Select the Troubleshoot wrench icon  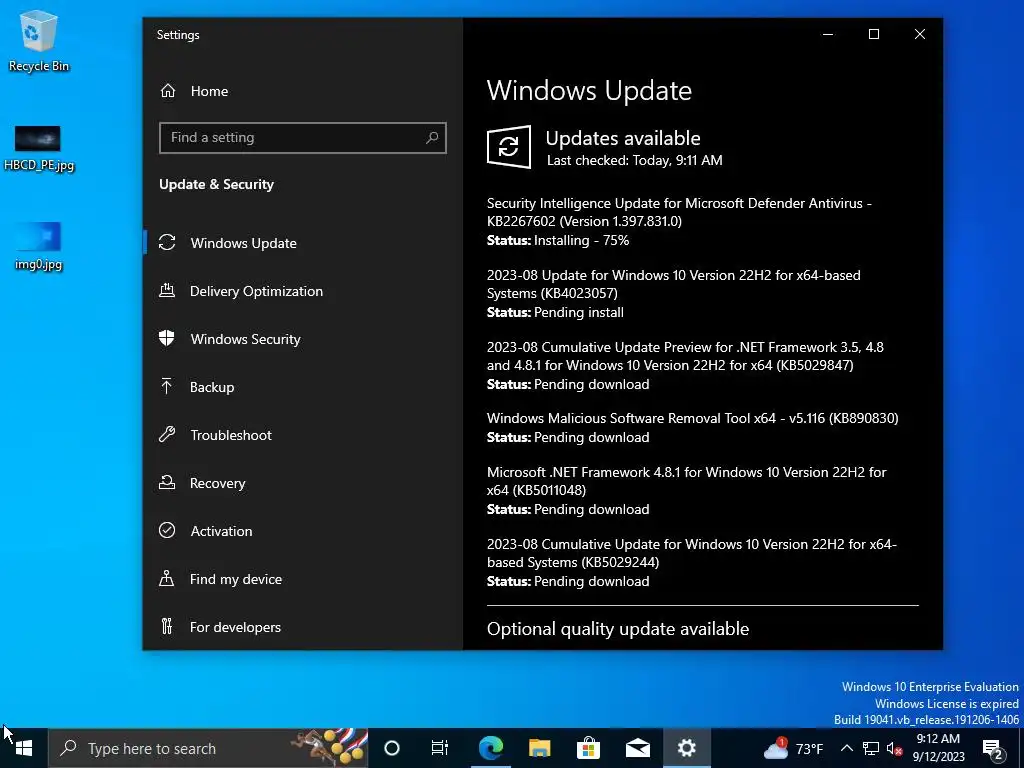pos(167,434)
